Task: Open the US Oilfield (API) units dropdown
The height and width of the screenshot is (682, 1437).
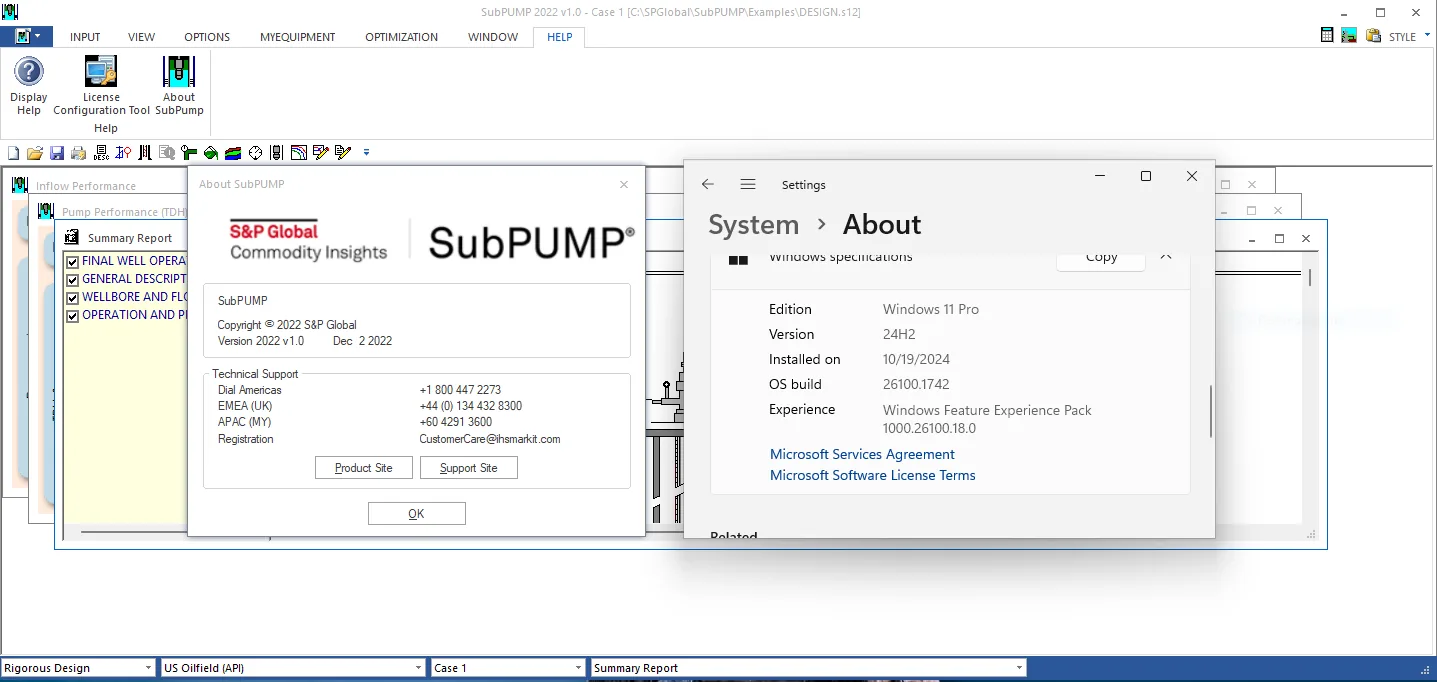Action: click(x=419, y=668)
